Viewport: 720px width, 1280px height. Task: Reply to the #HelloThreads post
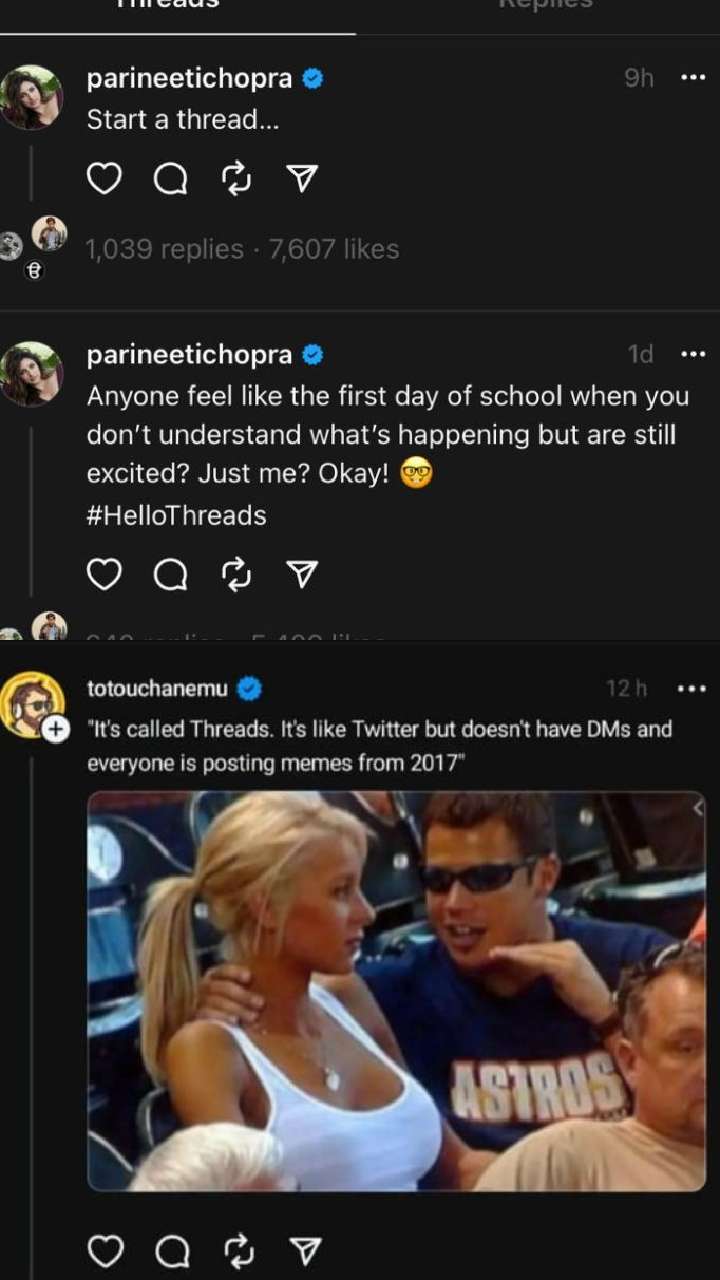170,574
